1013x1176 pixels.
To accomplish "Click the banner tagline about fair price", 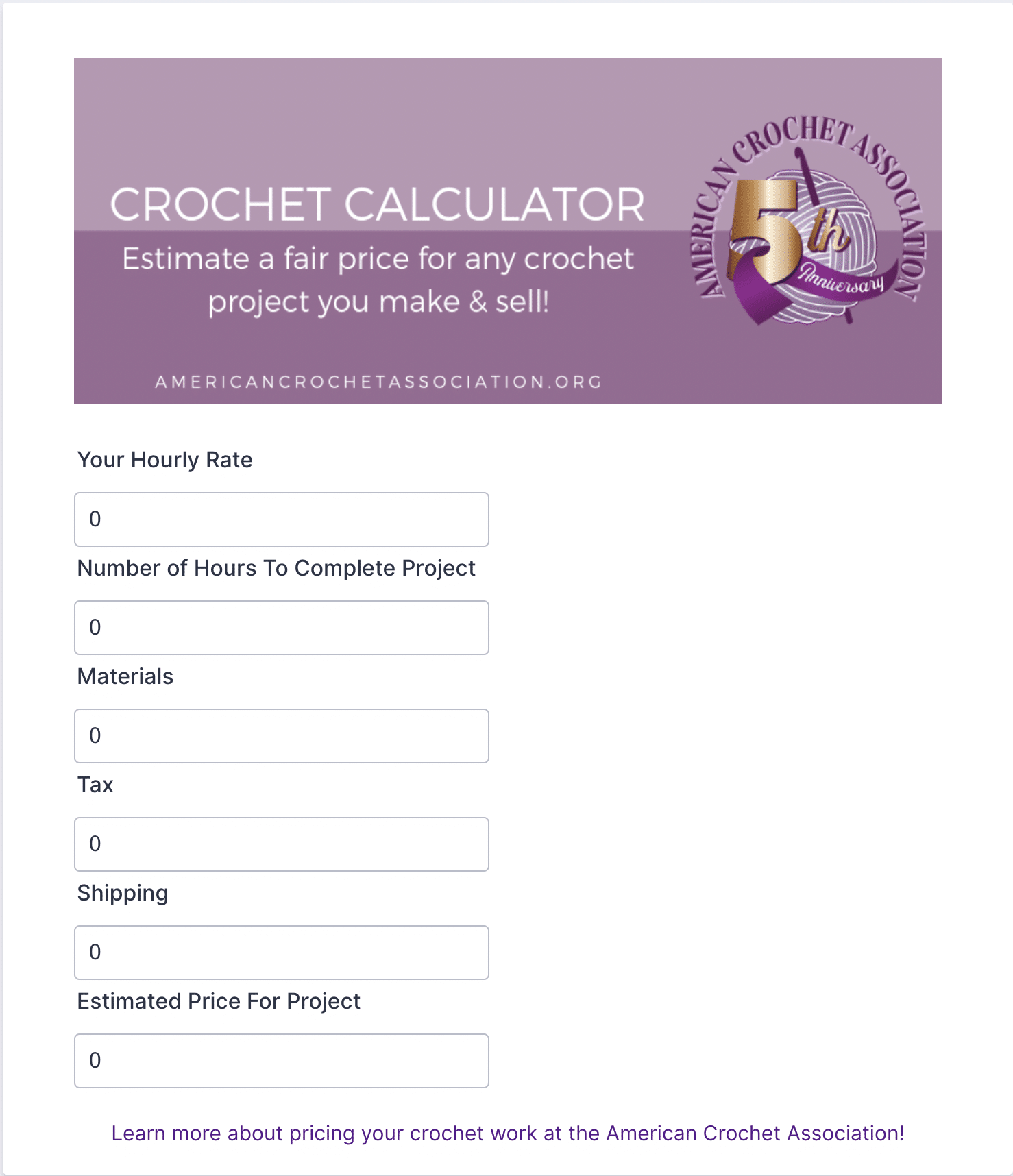I will pos(378,280).
